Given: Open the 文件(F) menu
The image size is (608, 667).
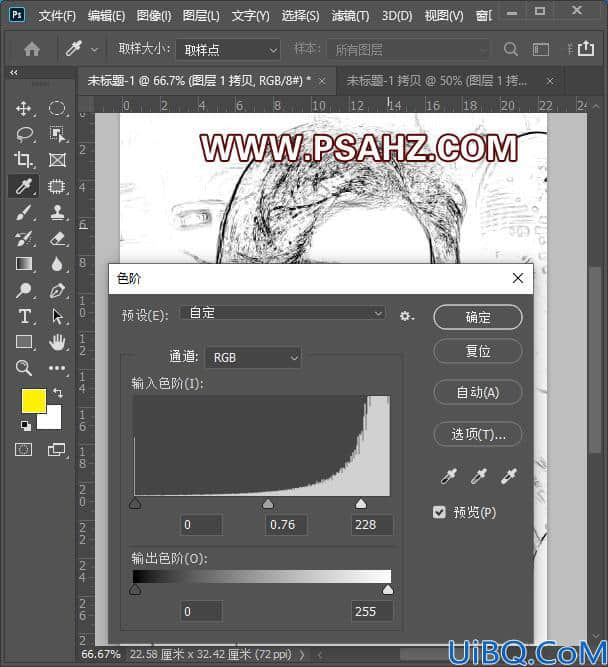Looking at the screenshot, I should click(x=57, y=16).
